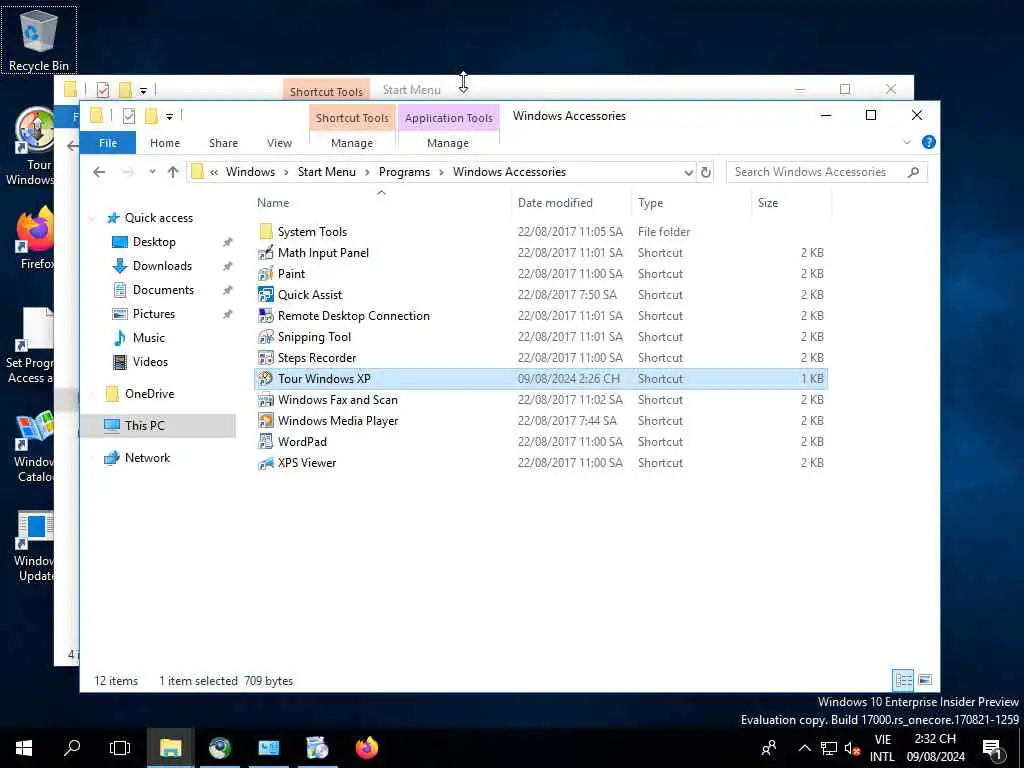The image size is (1024, 768).
Task: Navigate to Programs in breadcrumb
Action: pyautogui.click(x=404, y=172)
